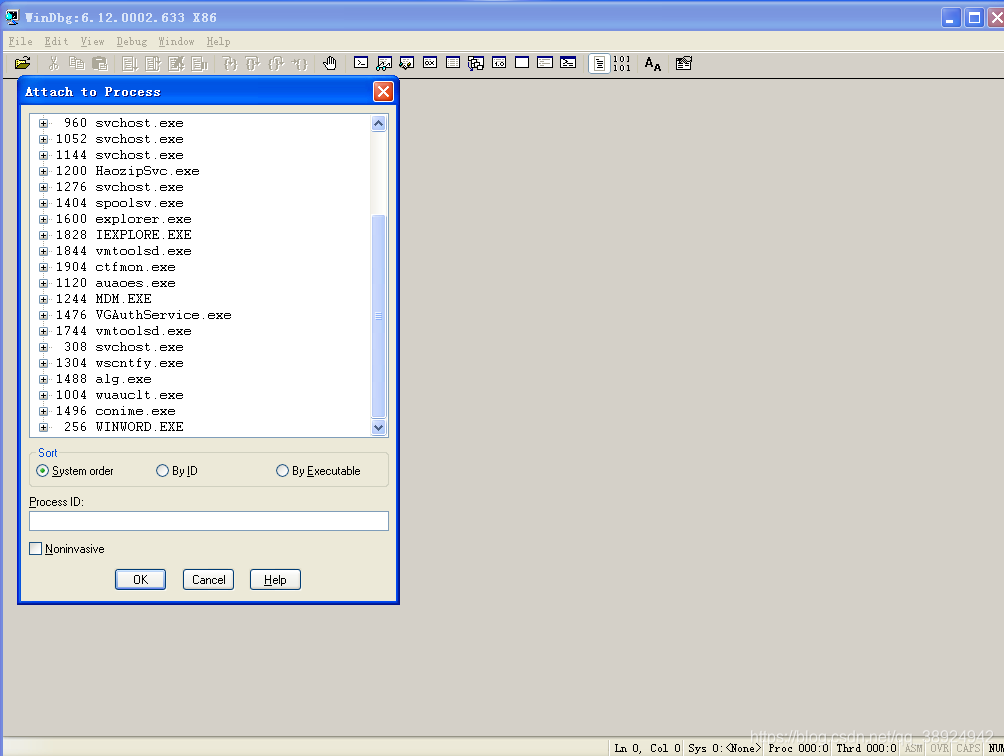Open the Window menu

(176, 41)
